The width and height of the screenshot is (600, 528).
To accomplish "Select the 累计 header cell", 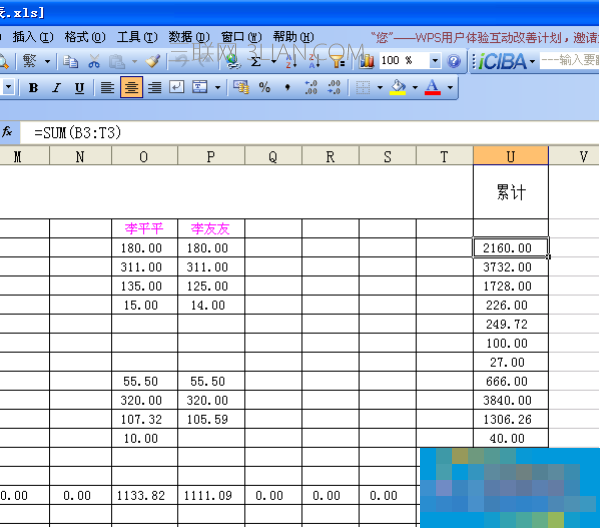I will click(511, 192).
